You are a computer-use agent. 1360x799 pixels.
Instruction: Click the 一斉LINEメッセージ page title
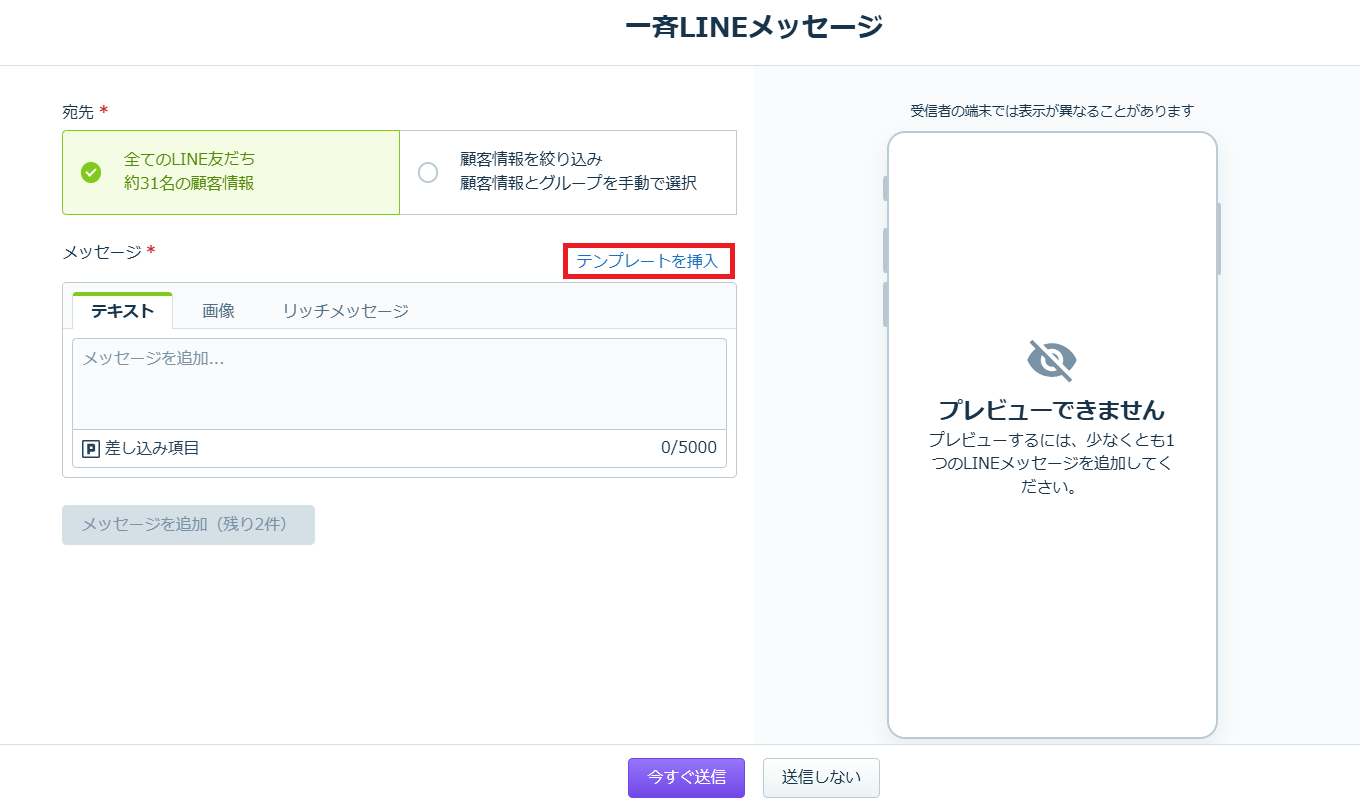pyautogui.click(x=754, y=27)
